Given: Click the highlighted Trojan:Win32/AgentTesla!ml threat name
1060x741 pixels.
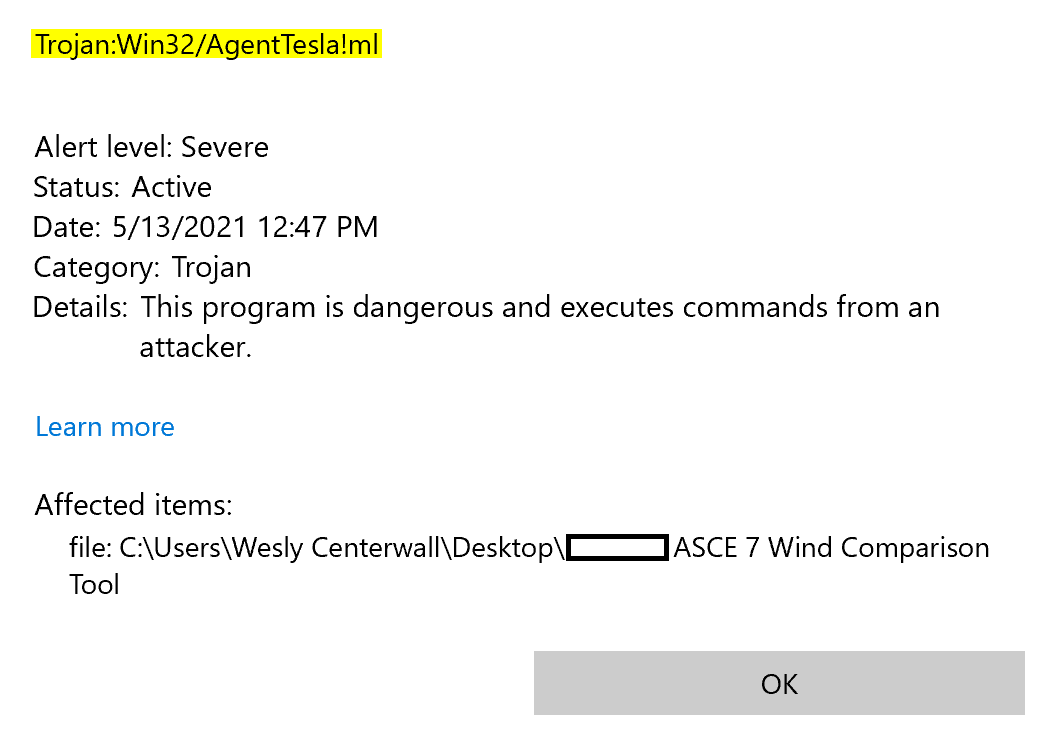Looking at the screenshot, I should [x=207, y=45].
